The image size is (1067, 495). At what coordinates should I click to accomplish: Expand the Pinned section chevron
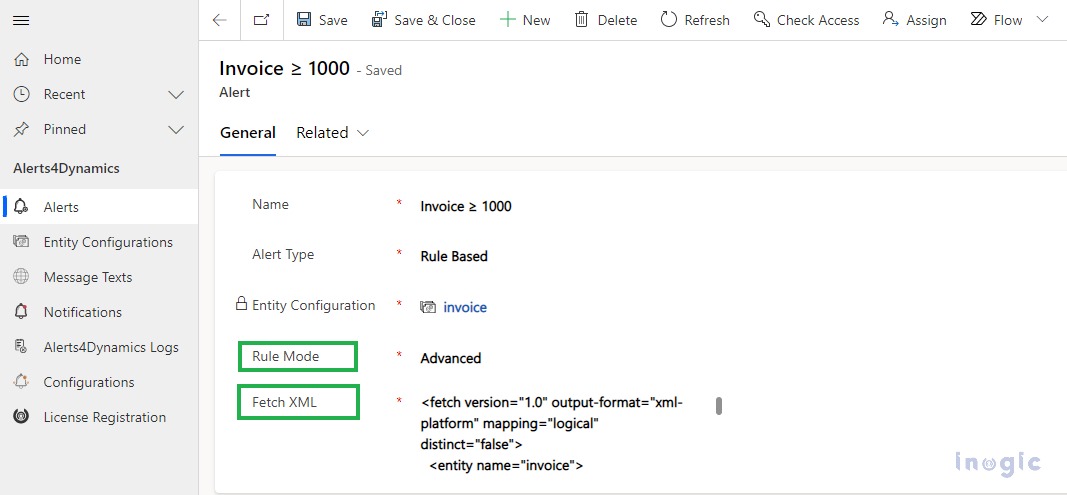click(x=176, y=129)
